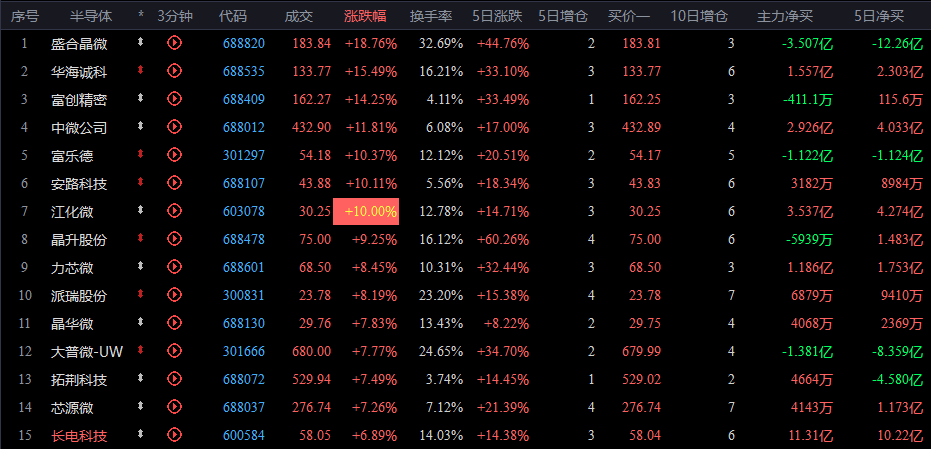Image resolution: width=931 pixels, height=449 pixels.
Task: Click the play icon in the 大普微-UW row
Action: 175,350
